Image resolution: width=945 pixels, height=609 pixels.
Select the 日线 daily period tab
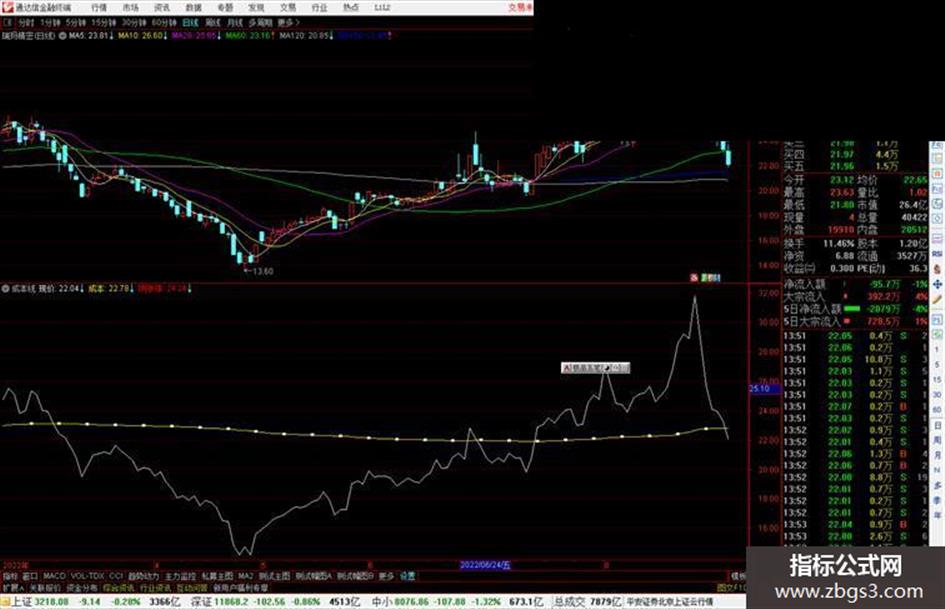pyautogui.click(x=190, y=22)
